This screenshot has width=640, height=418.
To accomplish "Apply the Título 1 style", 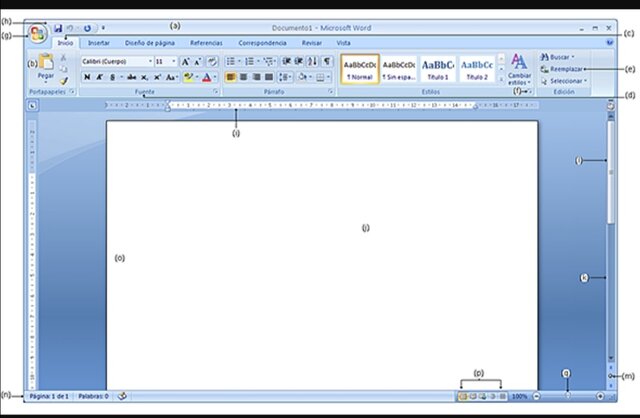I will click(438, 69).
